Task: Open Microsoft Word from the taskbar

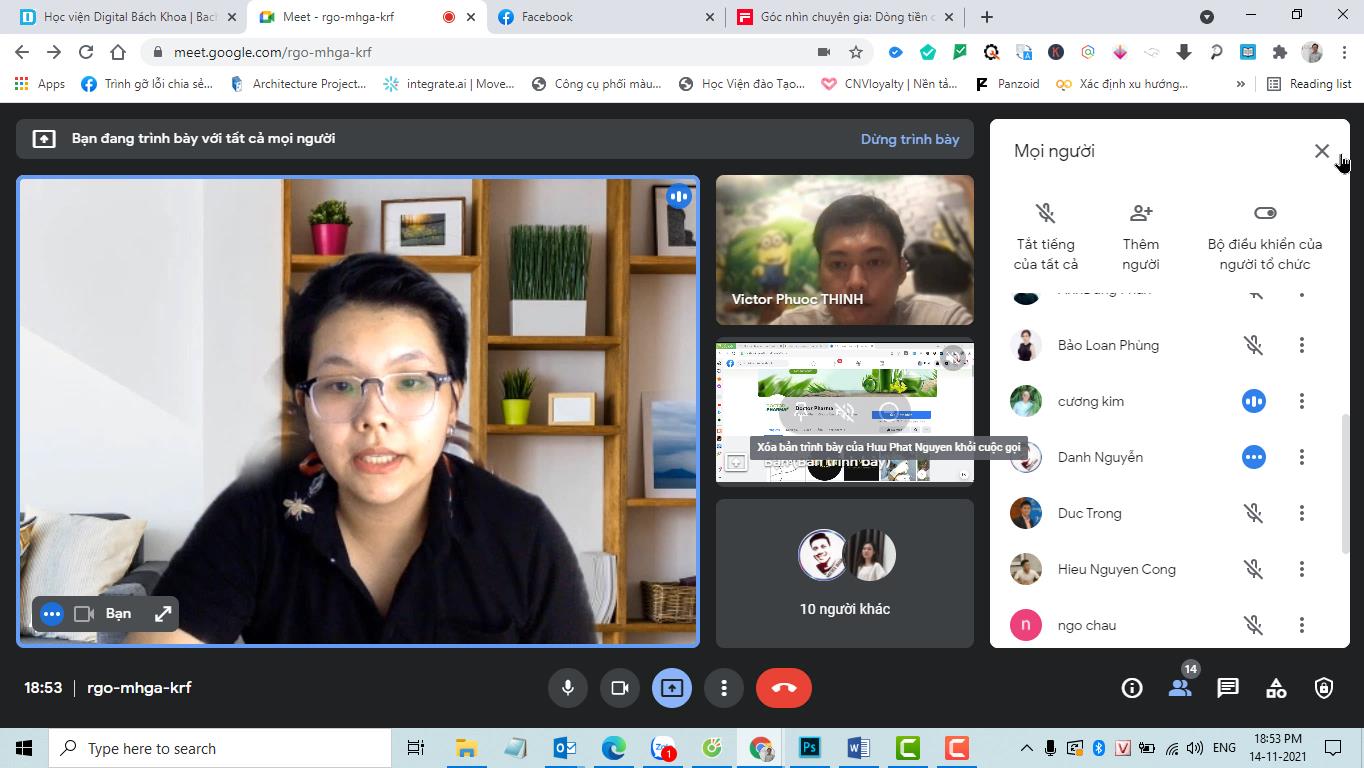Action: click(x=859, y=748)
